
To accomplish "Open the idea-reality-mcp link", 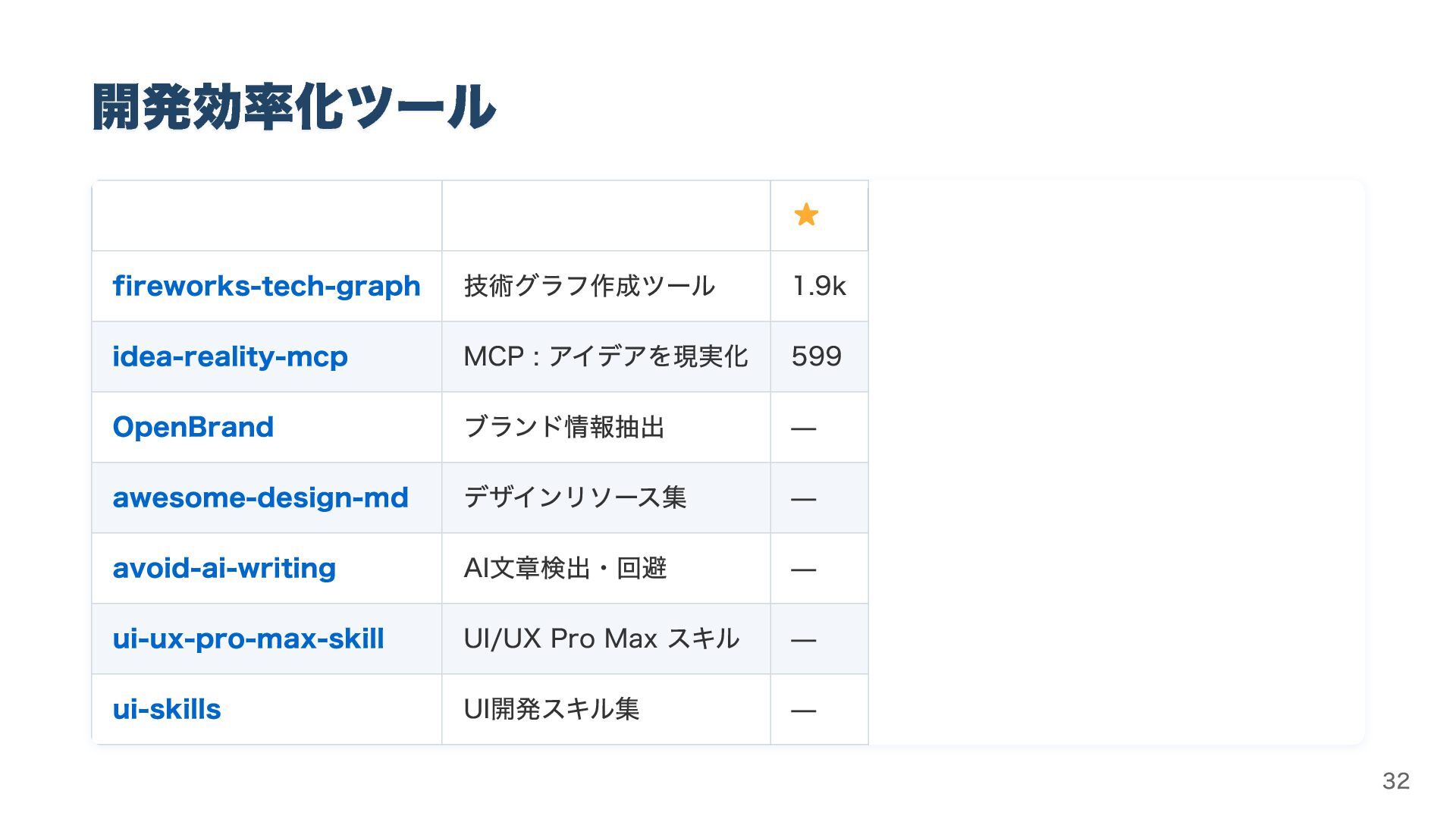I will click(230, 356).
